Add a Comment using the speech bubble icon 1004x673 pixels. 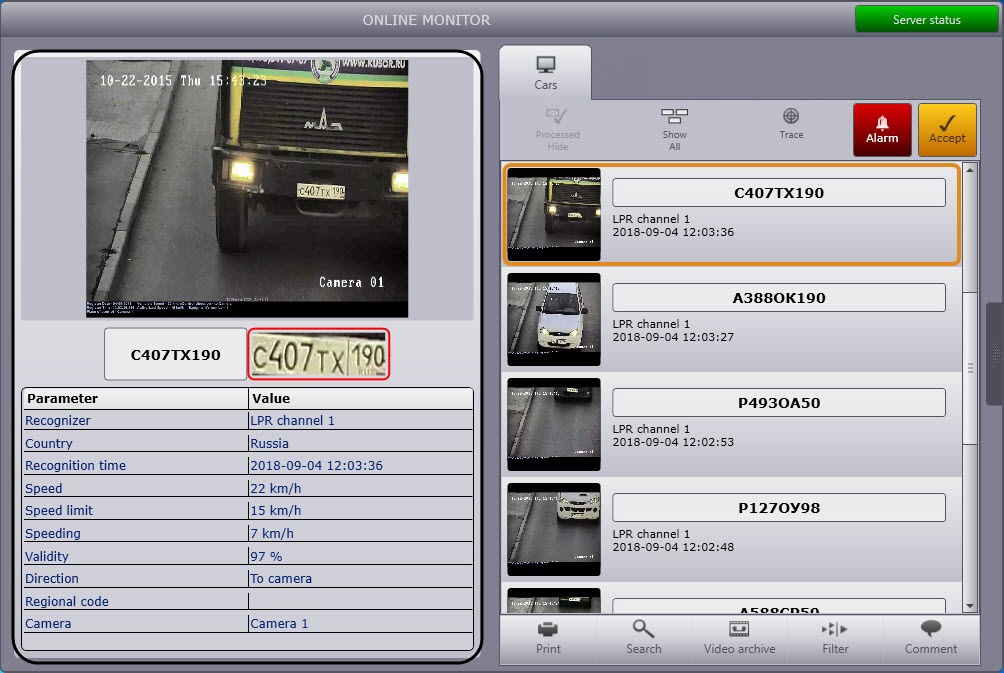pos(931,629)
